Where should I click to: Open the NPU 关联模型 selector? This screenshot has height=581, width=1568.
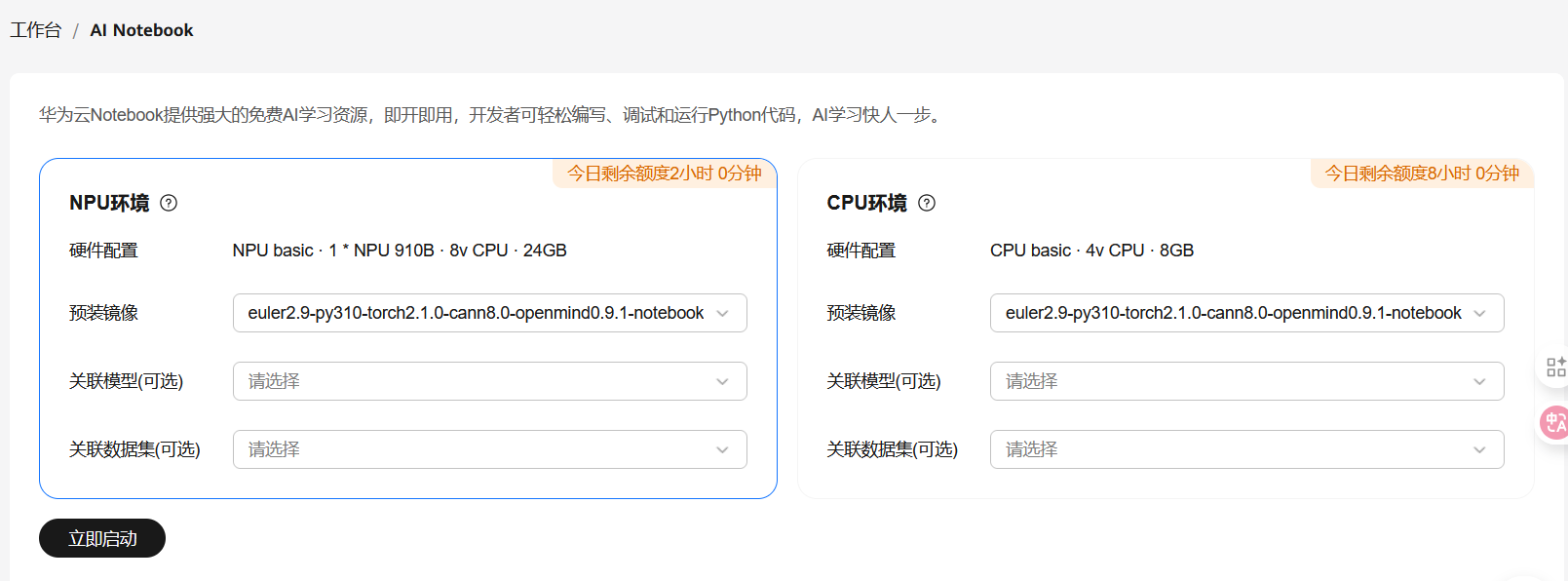pos(489,381)
